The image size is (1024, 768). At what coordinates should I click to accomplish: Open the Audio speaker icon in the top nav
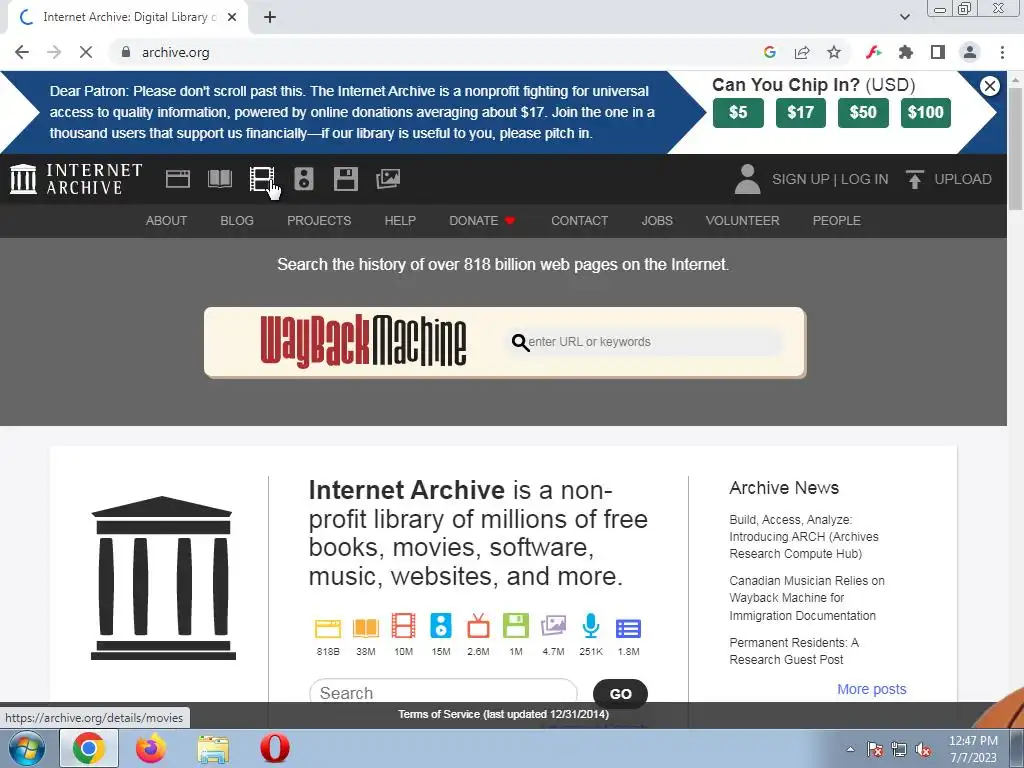(304, 179)
